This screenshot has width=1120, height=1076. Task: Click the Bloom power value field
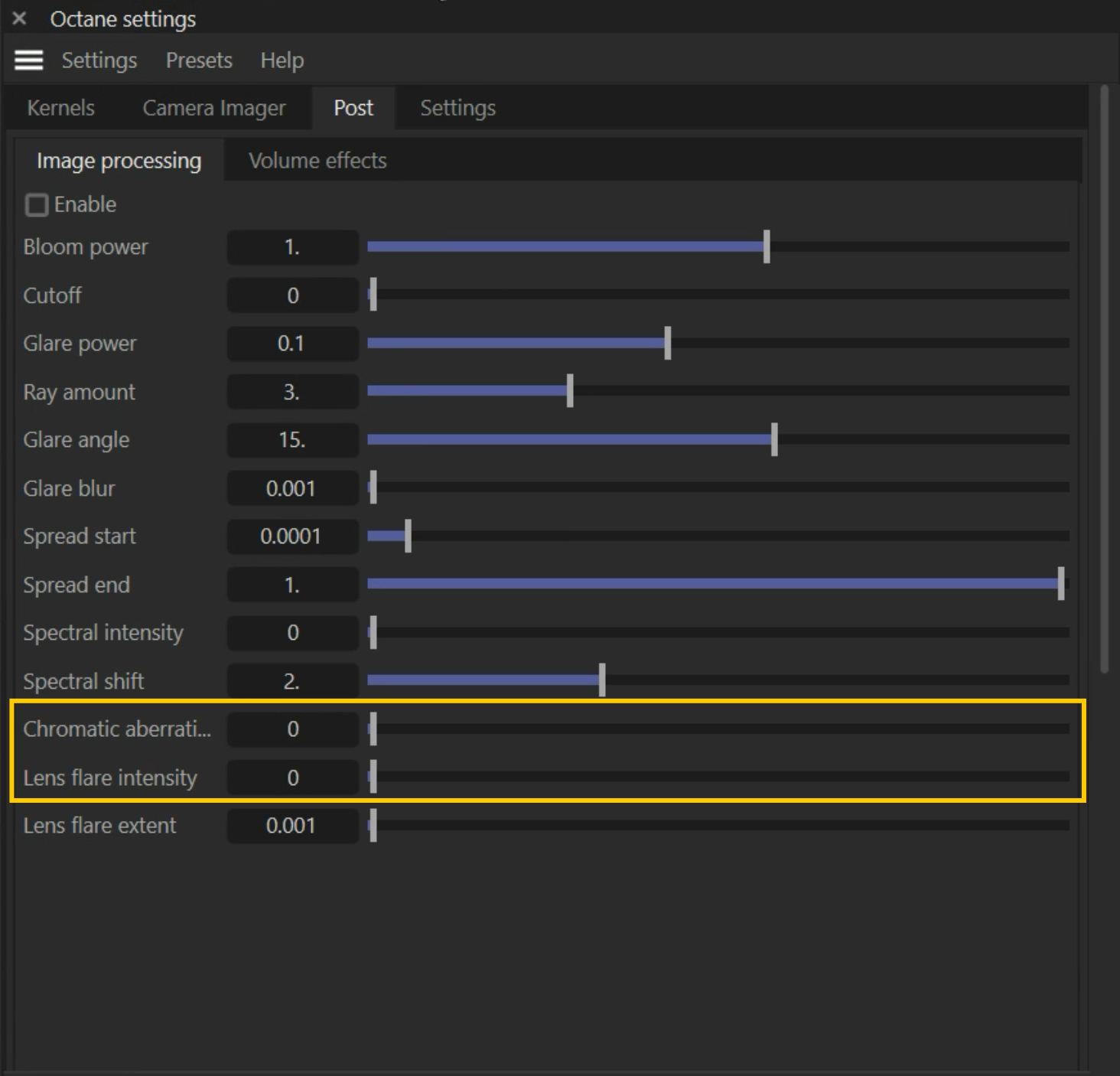292,247
